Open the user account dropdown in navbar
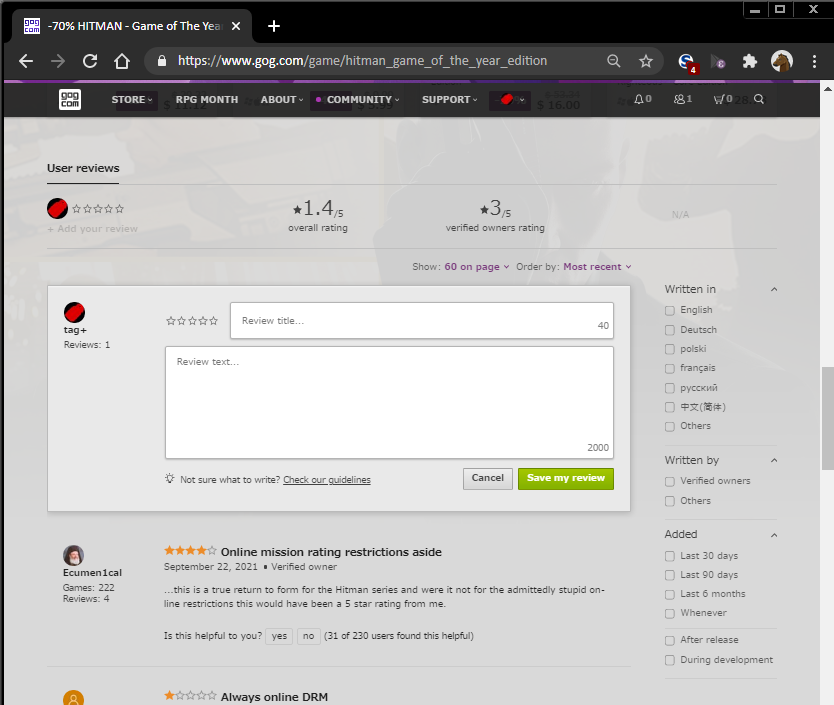The width and height of the screenshot is (834, 705). point(510,99)
